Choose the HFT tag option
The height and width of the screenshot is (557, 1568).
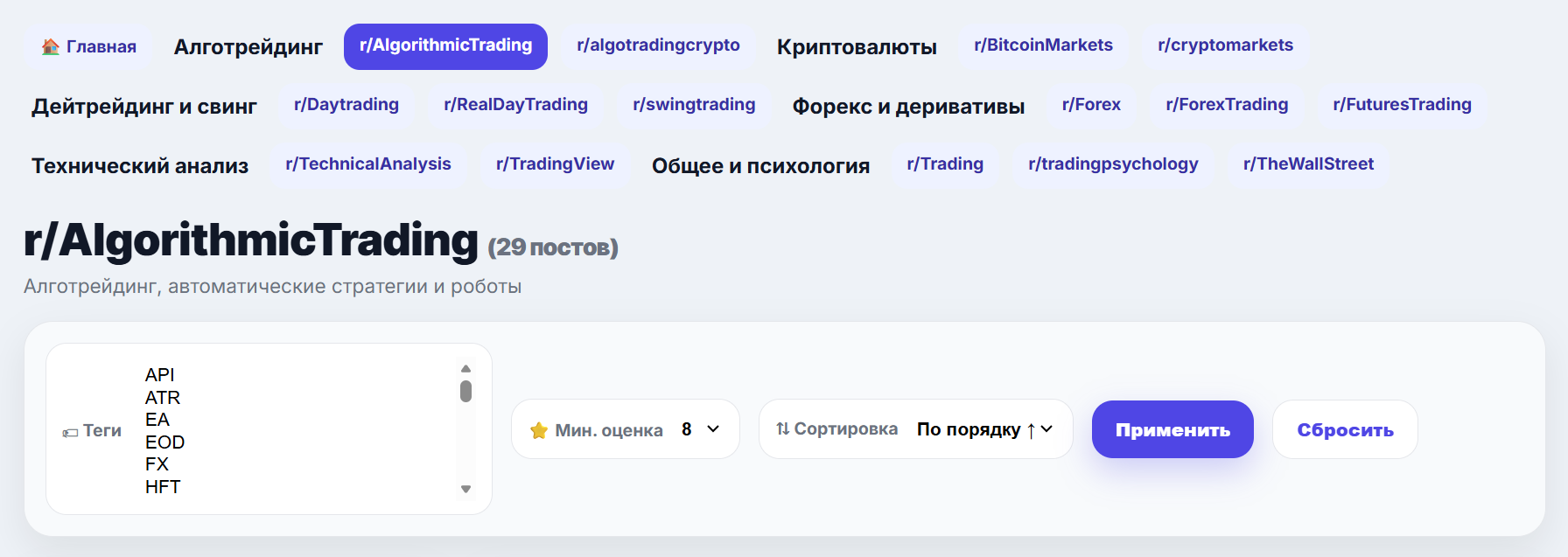163,487
